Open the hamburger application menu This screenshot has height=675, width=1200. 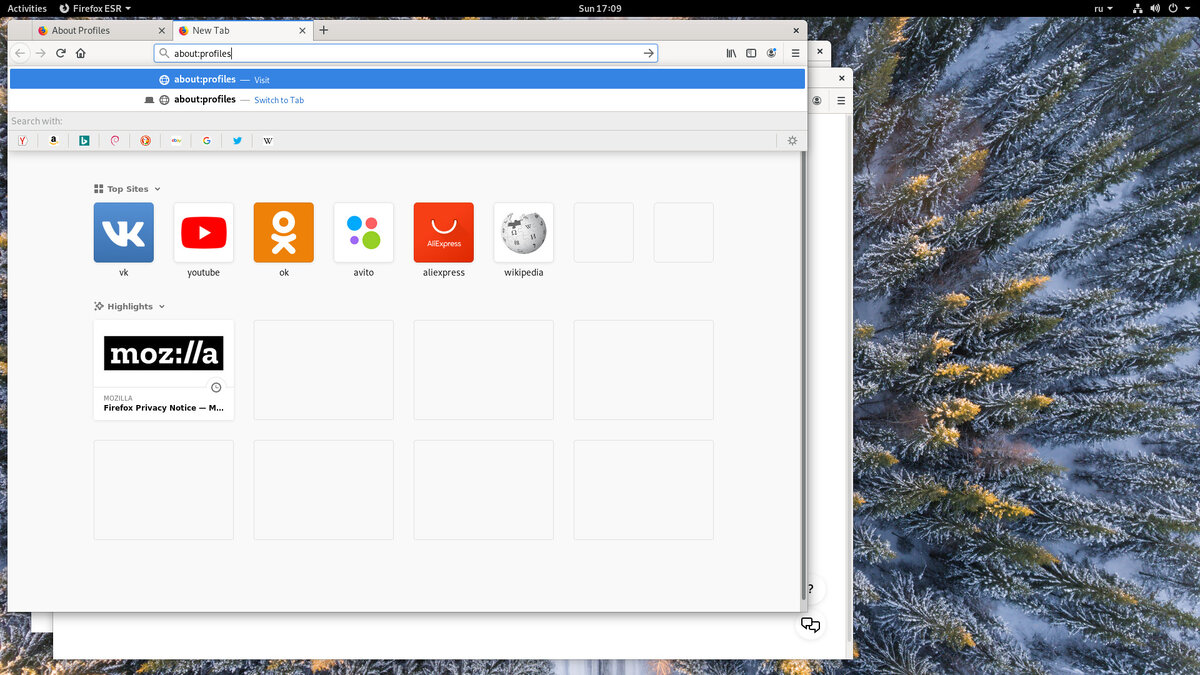(x=794, y=53)
